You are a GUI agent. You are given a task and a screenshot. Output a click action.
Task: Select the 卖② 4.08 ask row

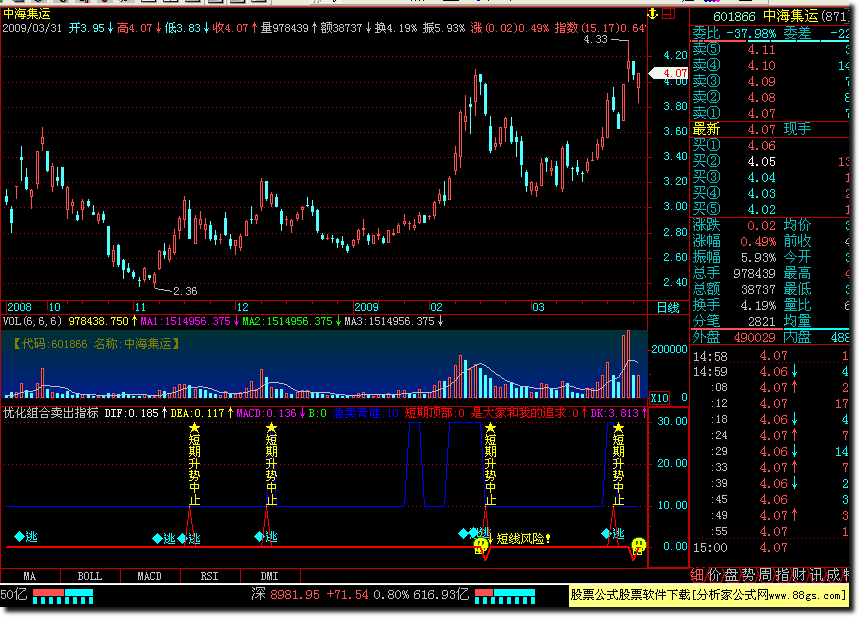(x=770, y=97)
